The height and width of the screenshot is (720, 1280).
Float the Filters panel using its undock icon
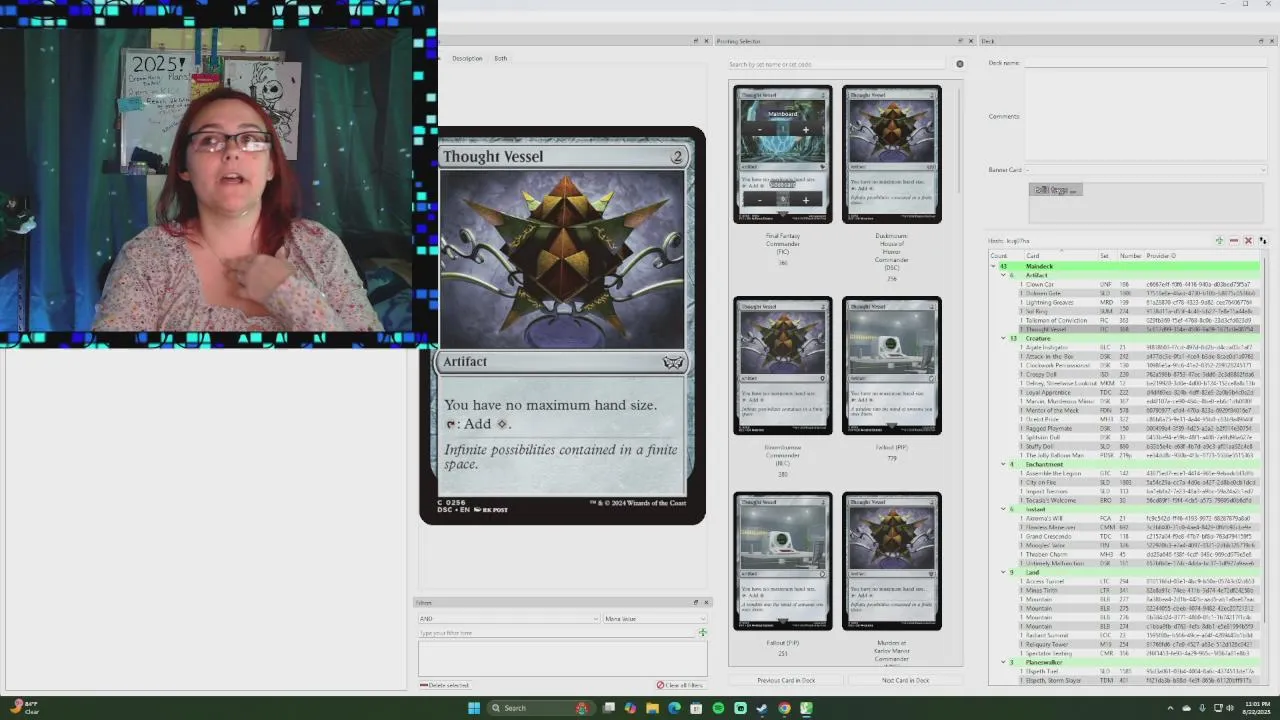coord(696,602)
